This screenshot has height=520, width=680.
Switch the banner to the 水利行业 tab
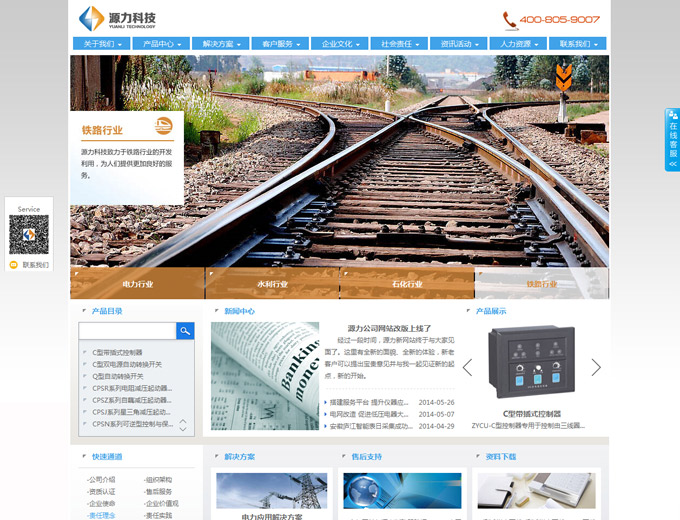click(x=272, y=283)
